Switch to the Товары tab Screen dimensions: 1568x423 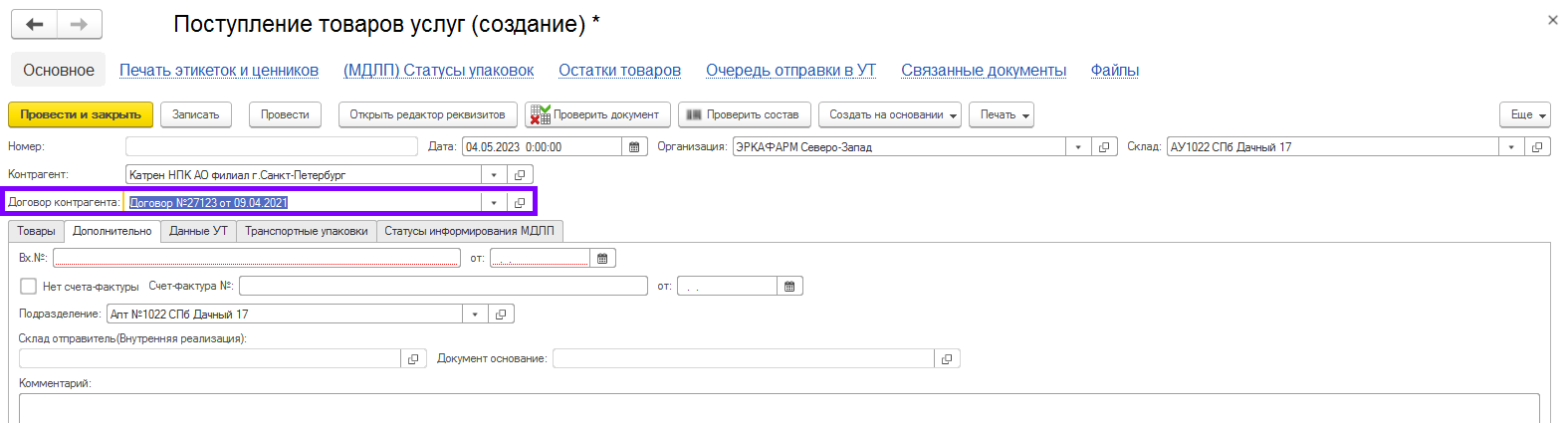36,231
